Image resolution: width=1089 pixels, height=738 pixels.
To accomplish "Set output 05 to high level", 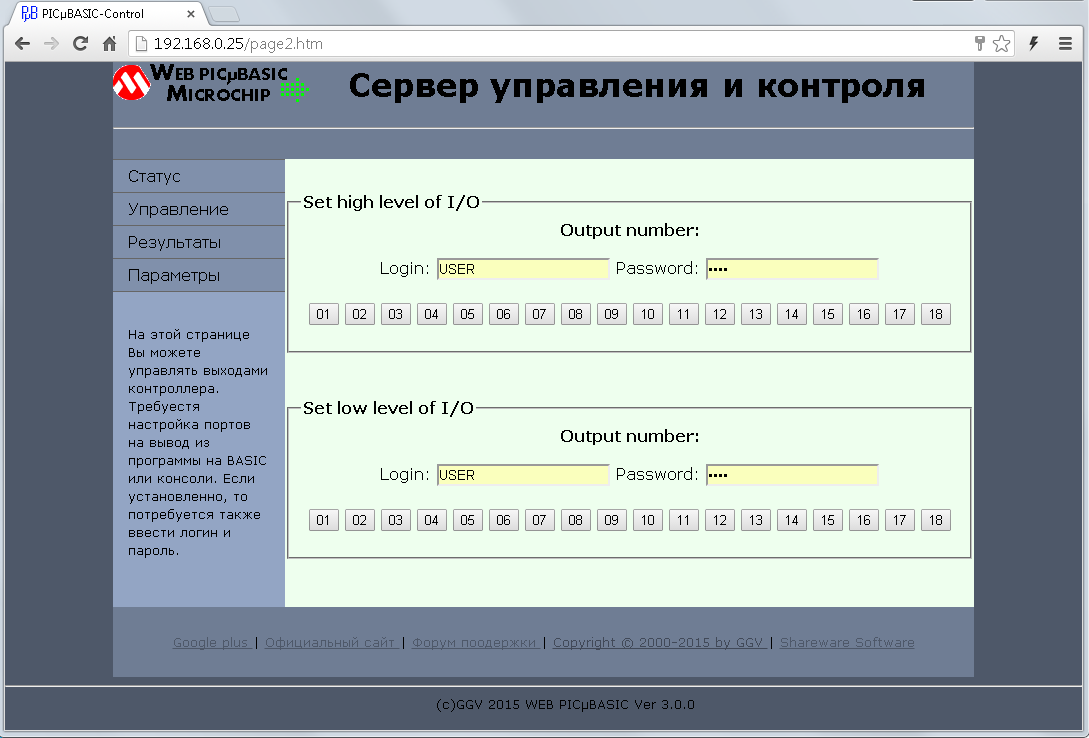I will coord(467,314).
